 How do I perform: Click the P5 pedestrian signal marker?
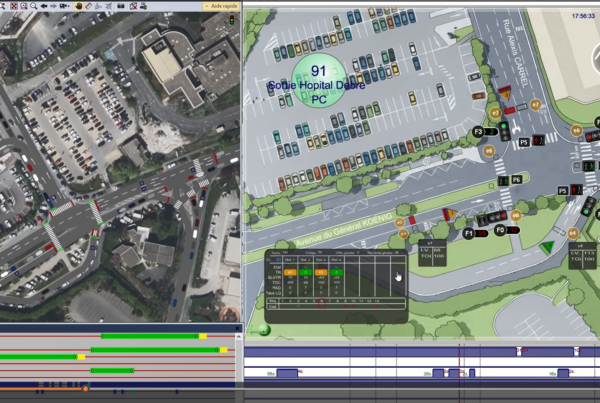point(523,142)
